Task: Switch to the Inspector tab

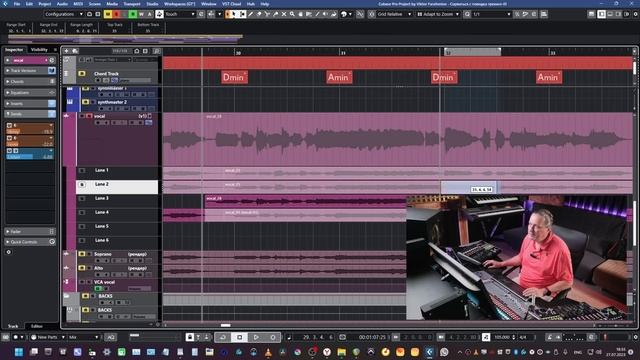Action: [x=14, y=50]
